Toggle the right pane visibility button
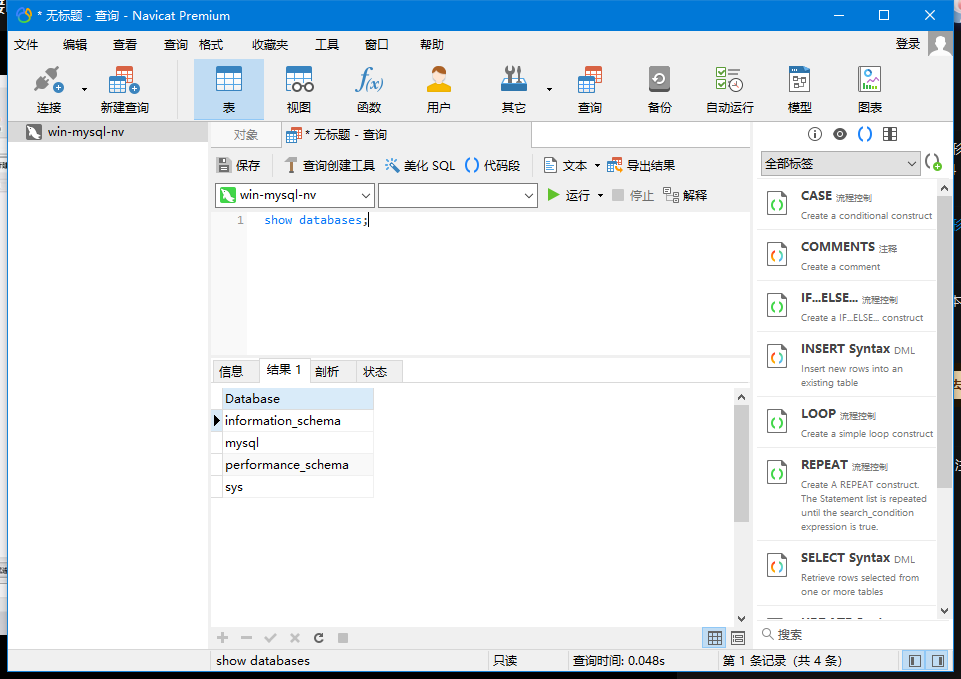This screenshot has height=679, width=961. [938, 661]
